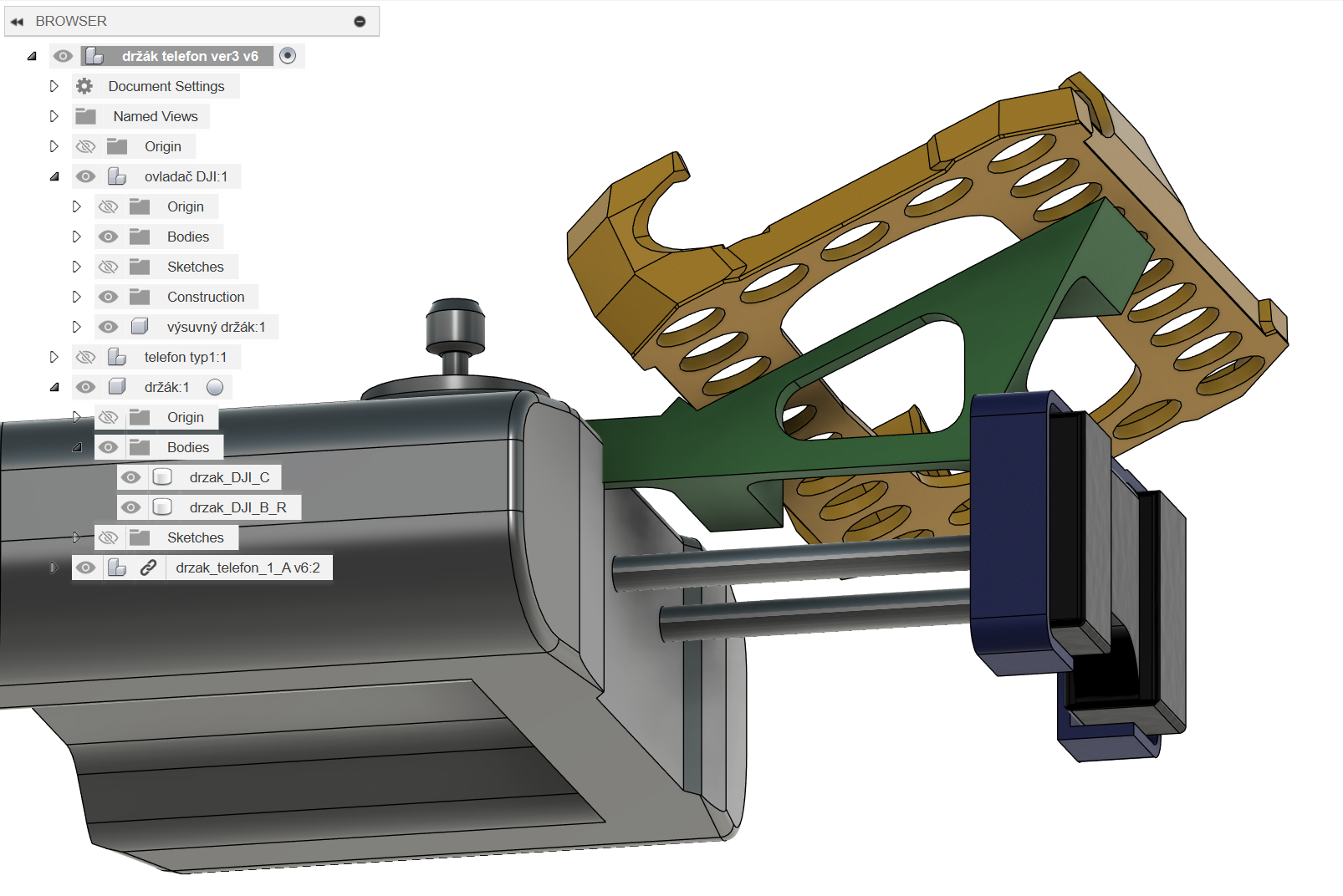
Task: Click the Named Views folder icon
Action: click(85, 116)
